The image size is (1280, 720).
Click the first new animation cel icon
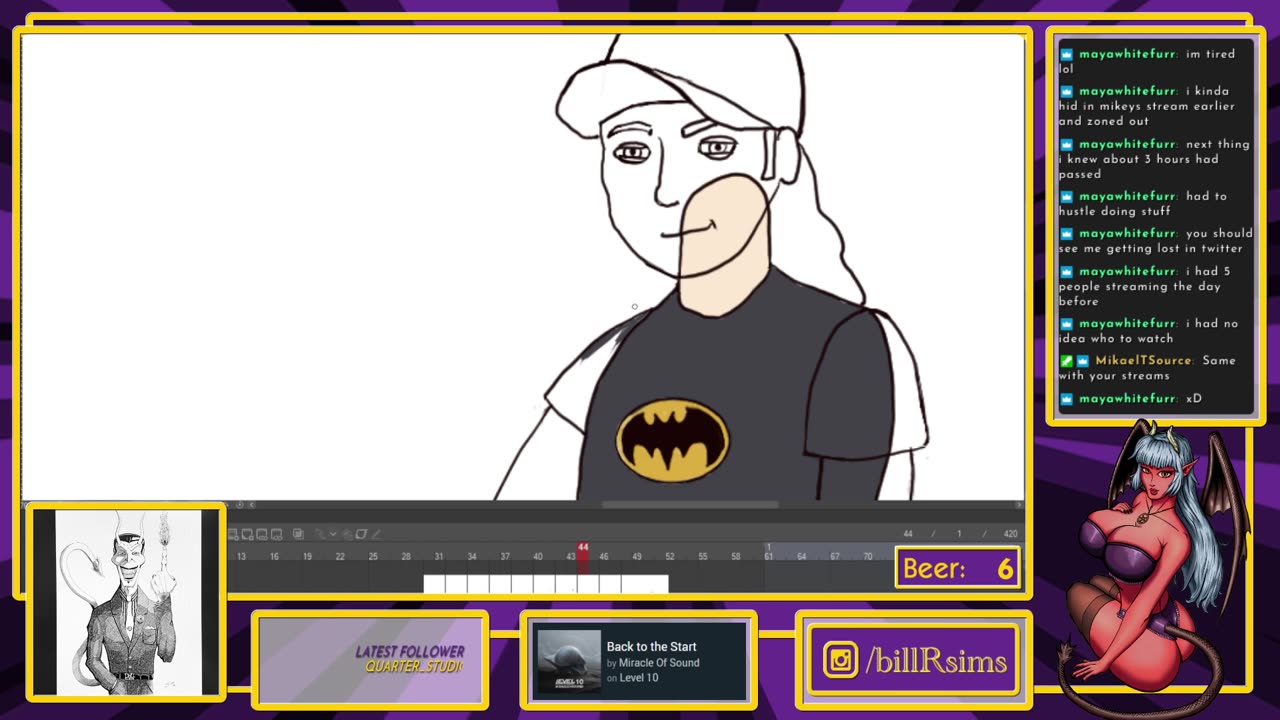pyautogui.click(x=233, y=534)
